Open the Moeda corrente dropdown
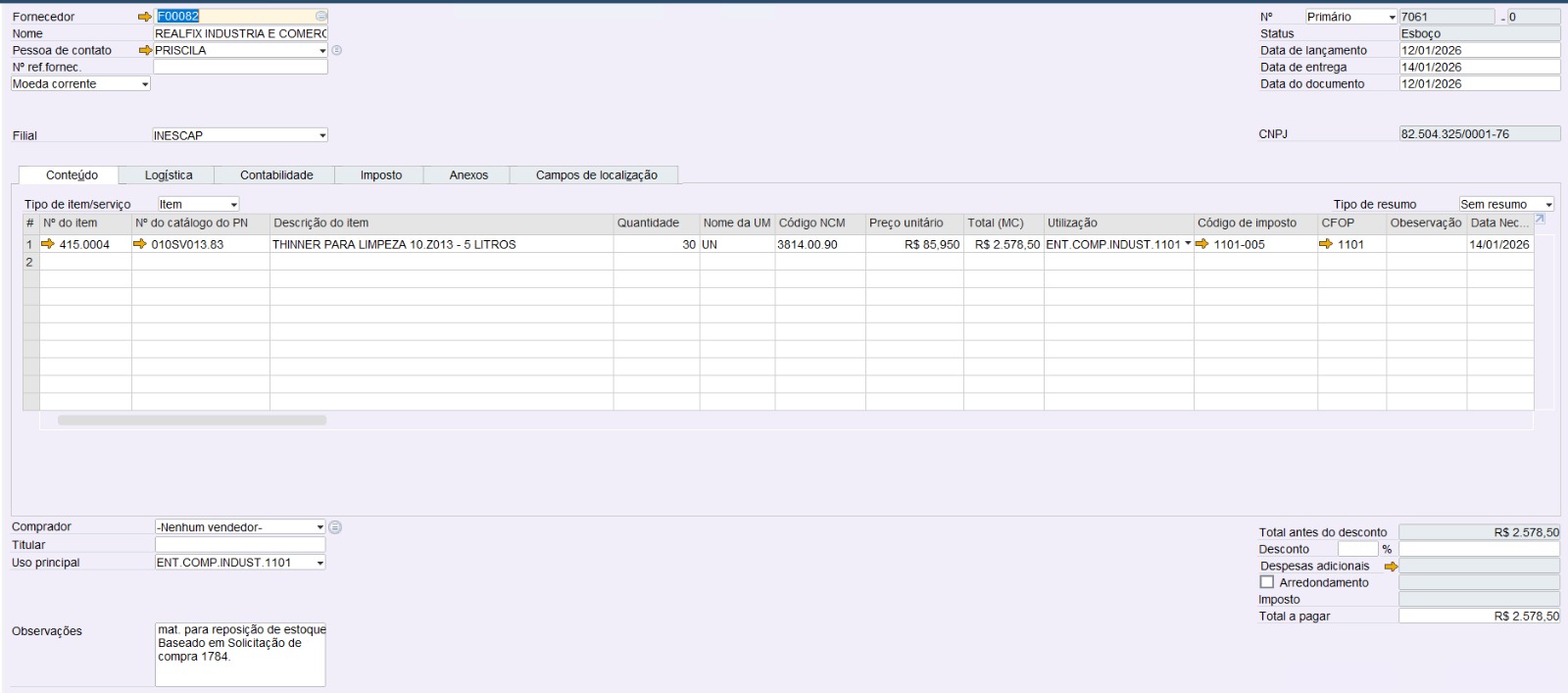The image size is (1568, 693). [145, 84]
